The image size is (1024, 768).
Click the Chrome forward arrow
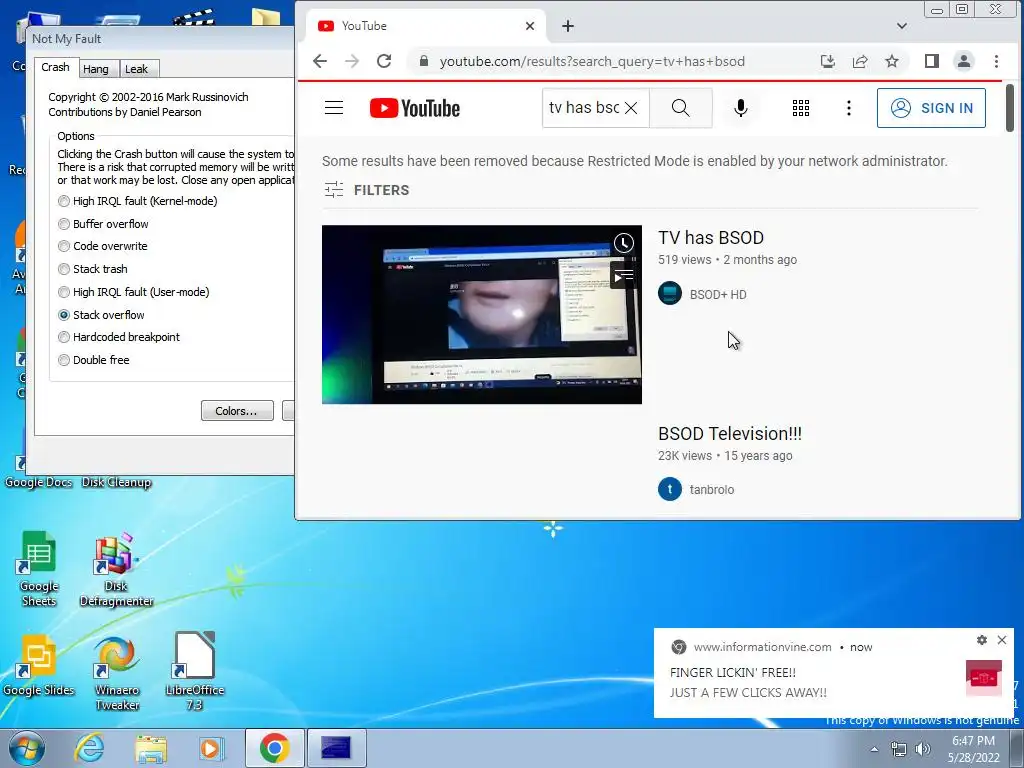click(x=352, y=61)
